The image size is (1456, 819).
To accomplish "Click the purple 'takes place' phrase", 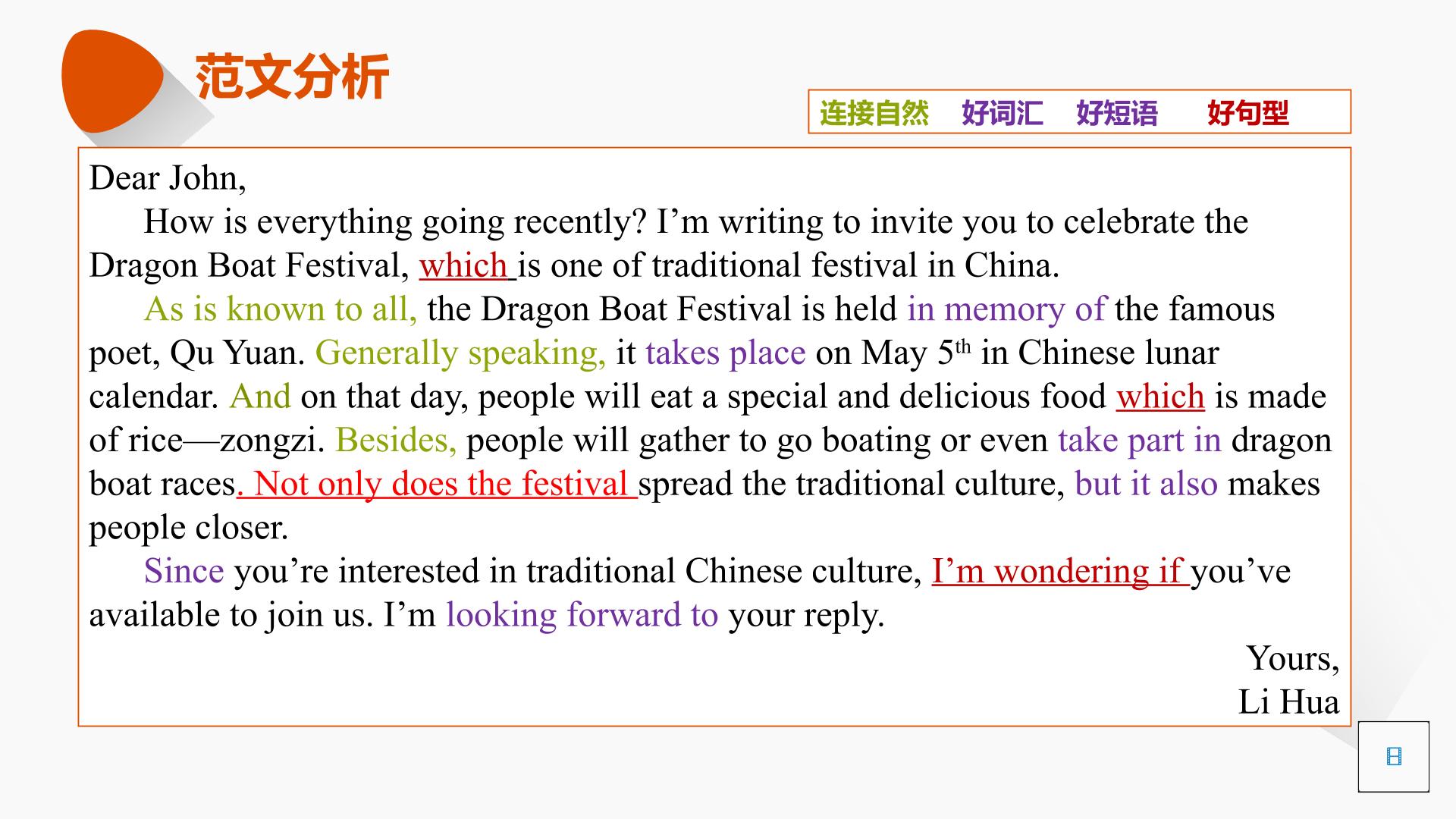I will tap(726, 353).
